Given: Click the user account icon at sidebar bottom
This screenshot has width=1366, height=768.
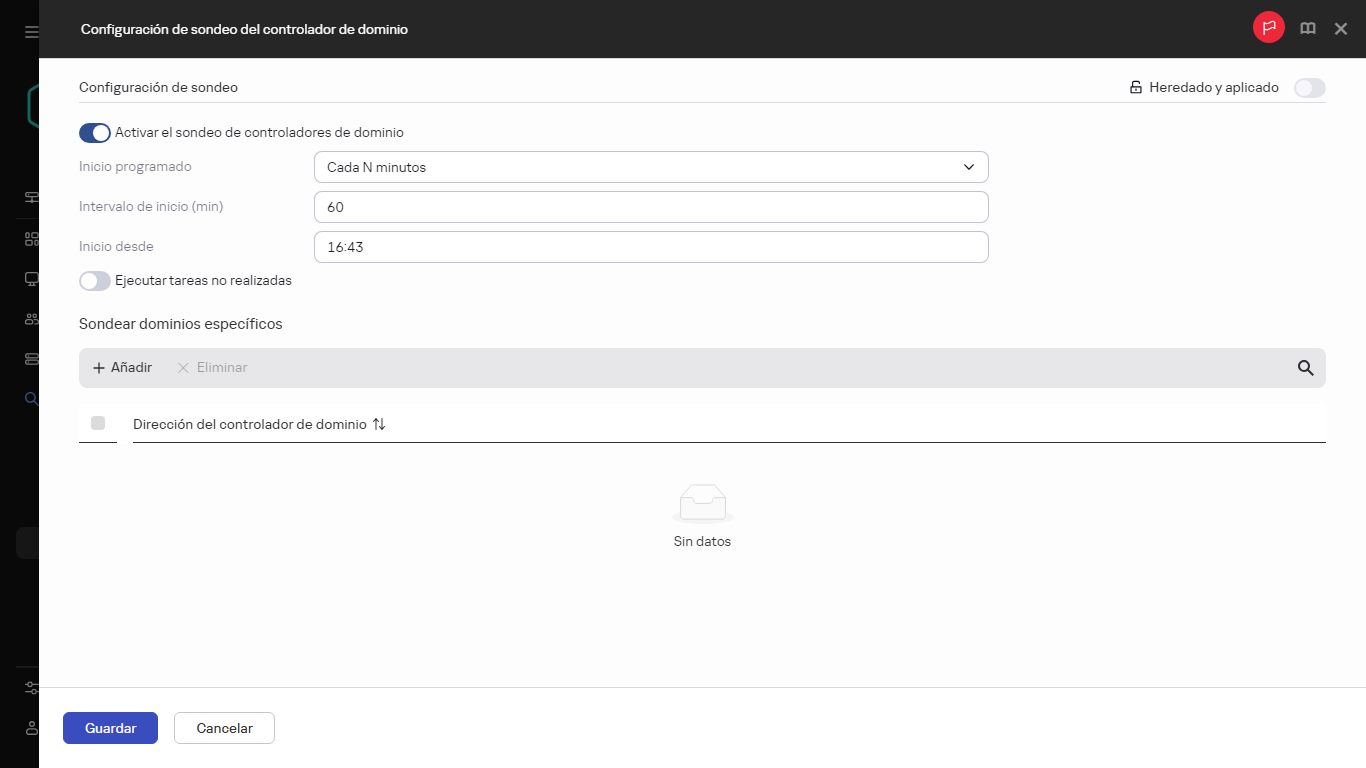Looking at the screenshot, I should tap(30, 728).
